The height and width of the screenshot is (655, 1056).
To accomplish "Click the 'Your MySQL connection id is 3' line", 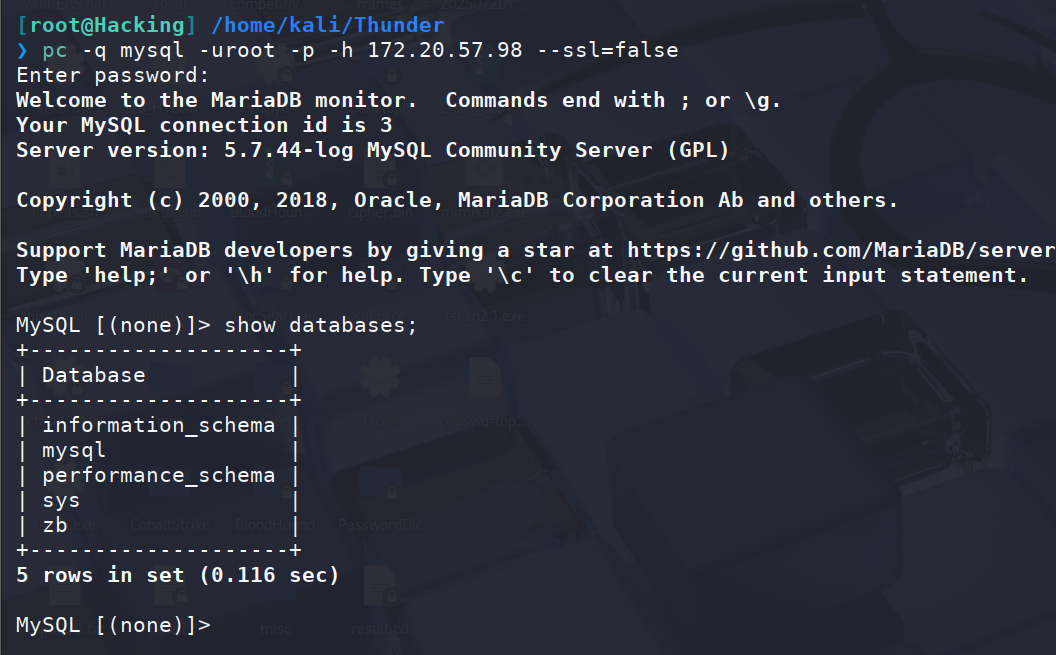I will [204, 125].
